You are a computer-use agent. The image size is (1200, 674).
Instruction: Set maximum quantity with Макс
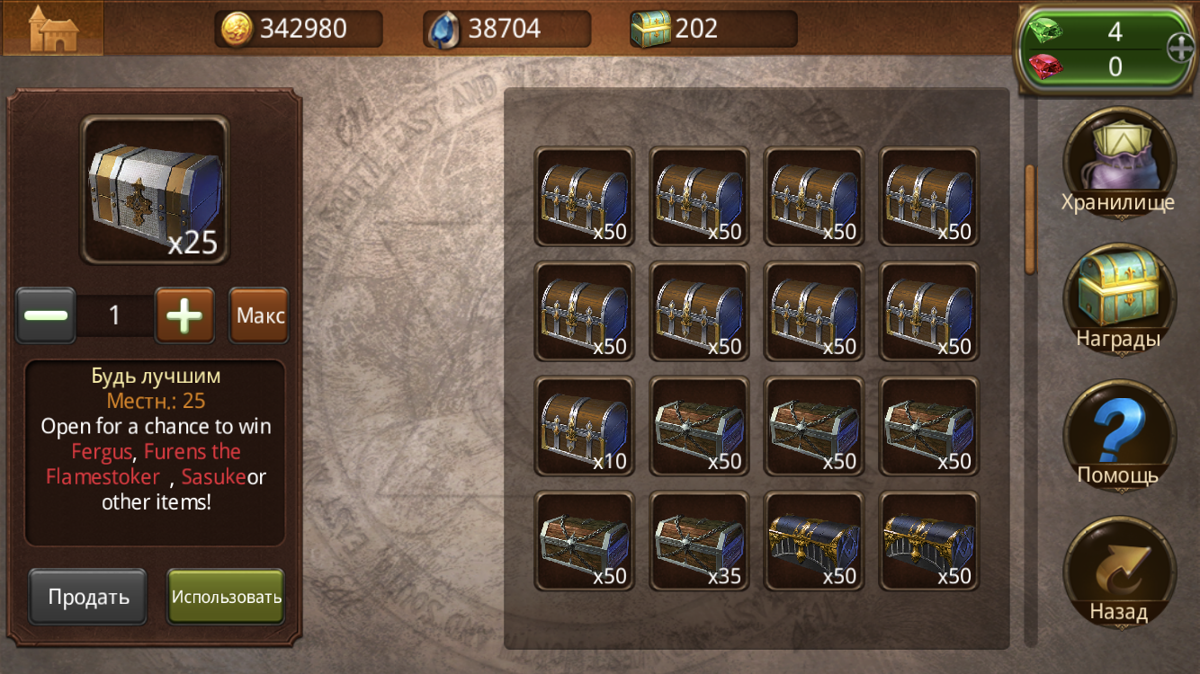coord(259,316)
